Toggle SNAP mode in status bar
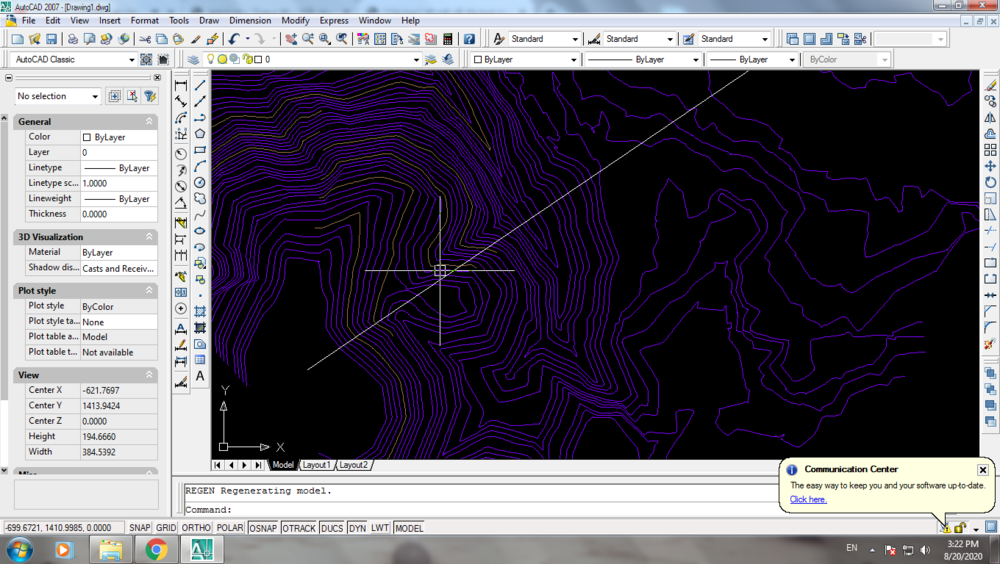Screen dimensions: 1000x564 [139, 528]
